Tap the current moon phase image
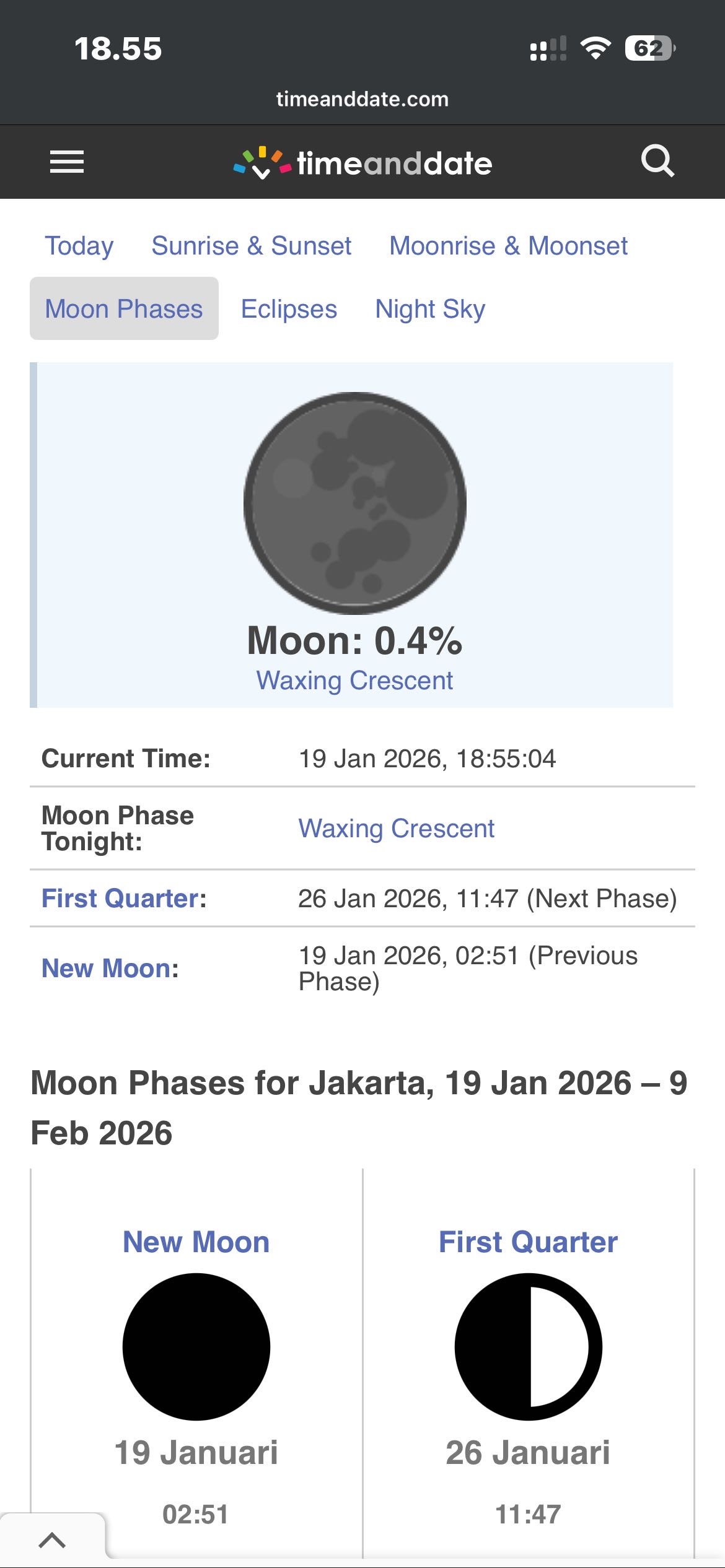Screen dimensions: 725x1568 pyautogui.click(x=355, y=503)
